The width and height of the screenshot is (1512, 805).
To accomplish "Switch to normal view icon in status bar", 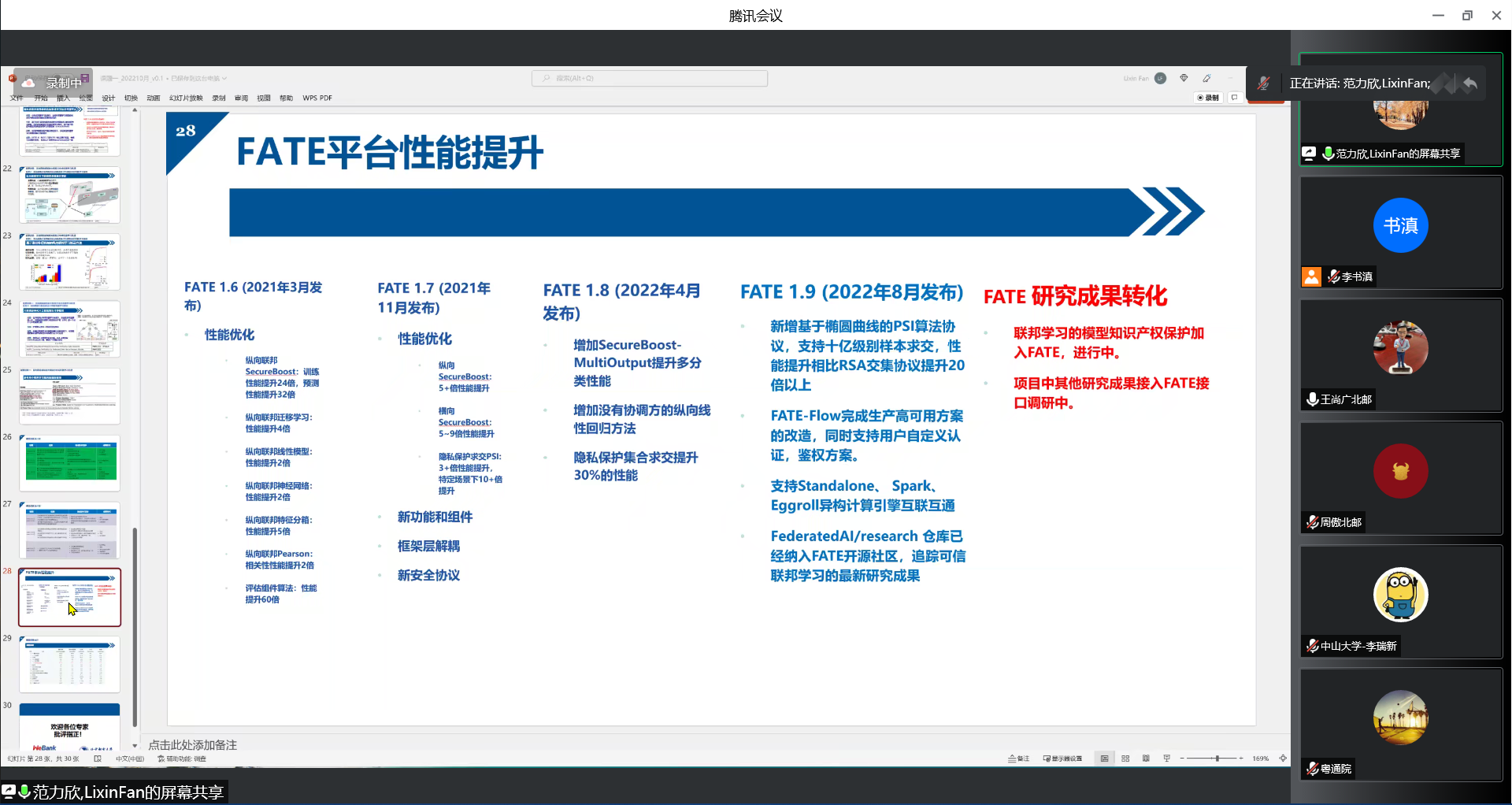I will click(1104, 758).
